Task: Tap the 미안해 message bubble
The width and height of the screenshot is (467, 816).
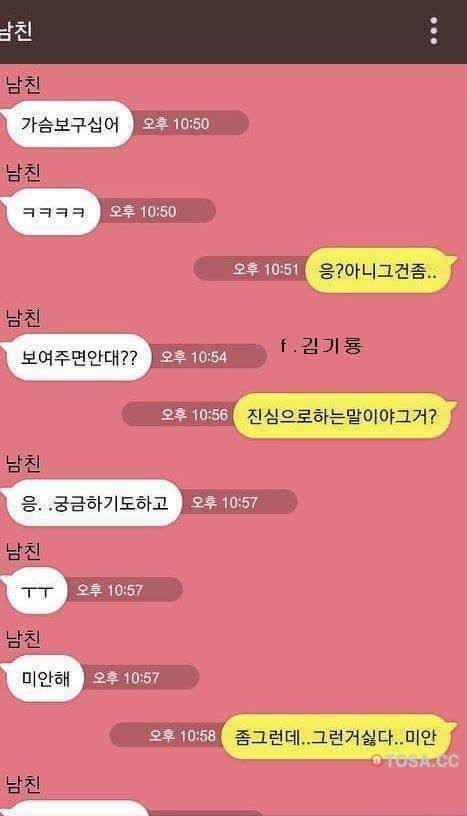Action: pos(44,678)
